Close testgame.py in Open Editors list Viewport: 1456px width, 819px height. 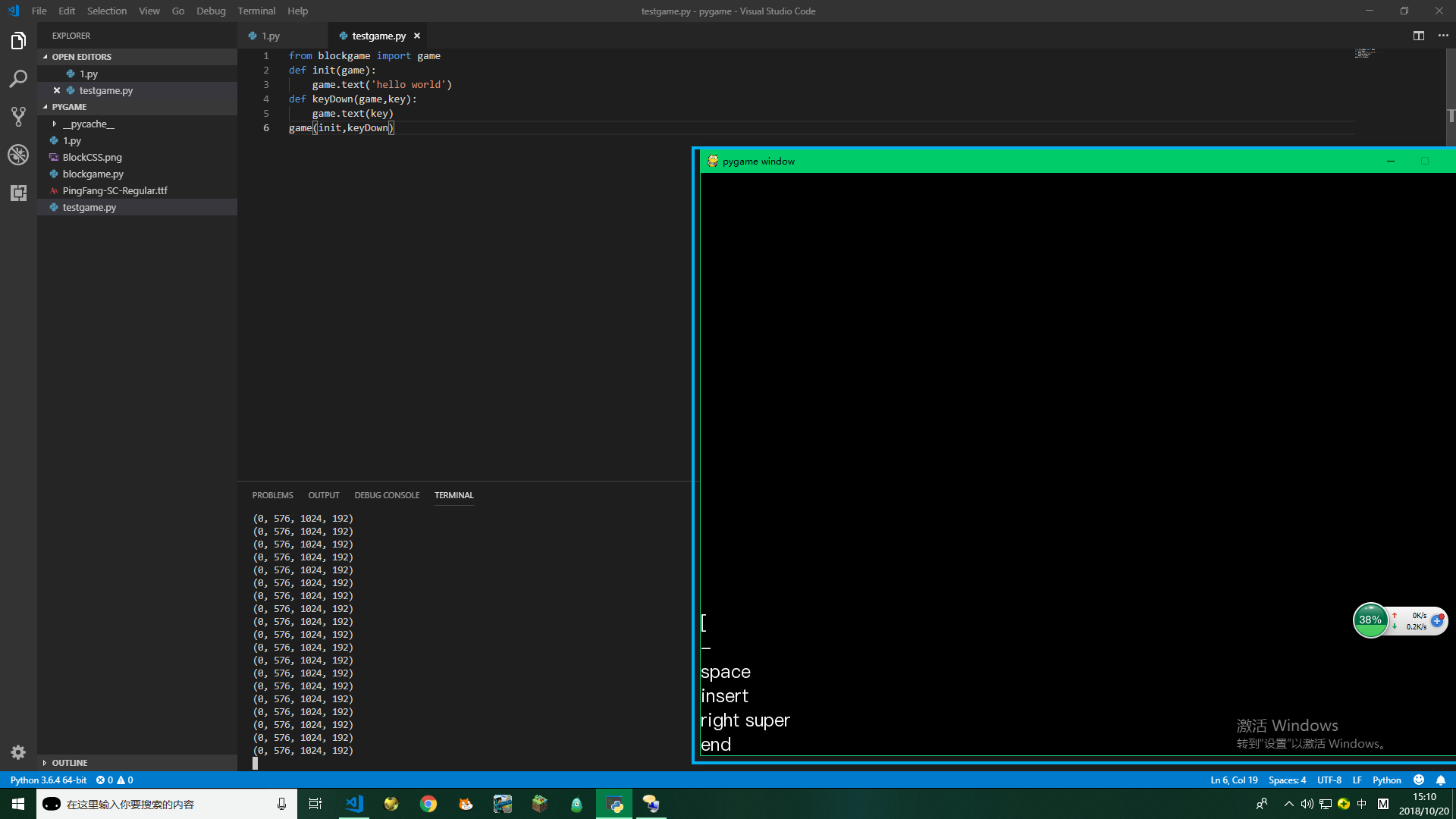pos(57,90)
